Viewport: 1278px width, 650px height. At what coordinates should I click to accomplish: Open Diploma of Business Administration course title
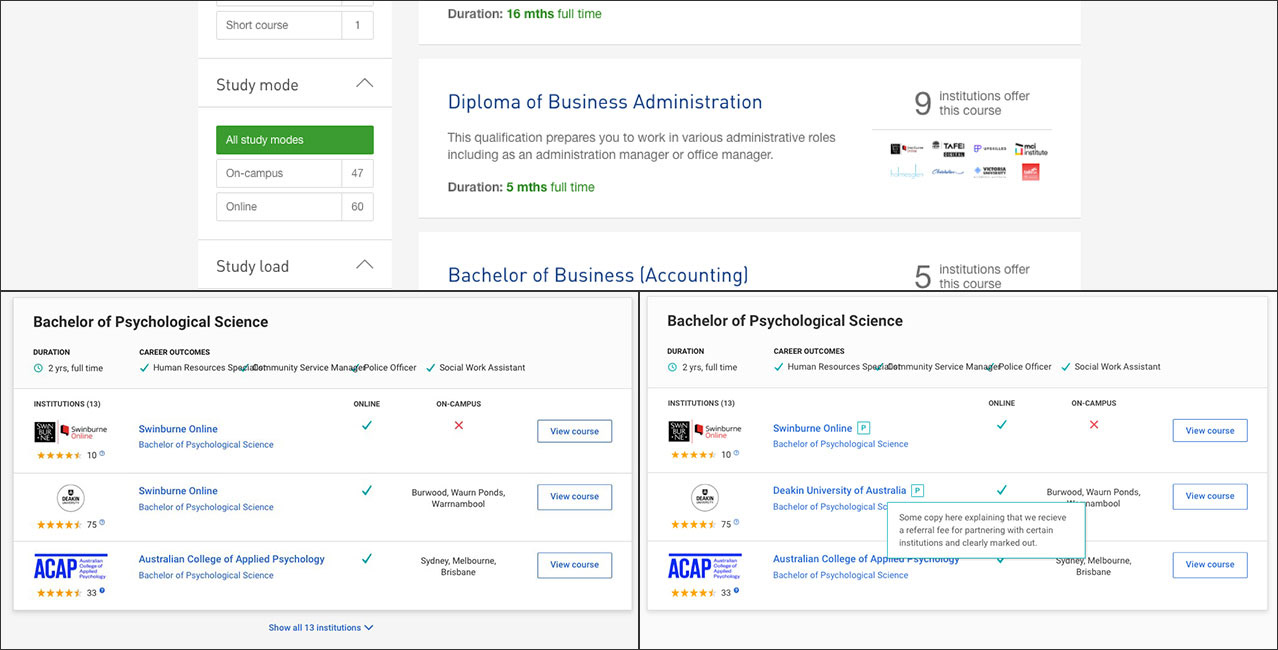click(604, 102)
